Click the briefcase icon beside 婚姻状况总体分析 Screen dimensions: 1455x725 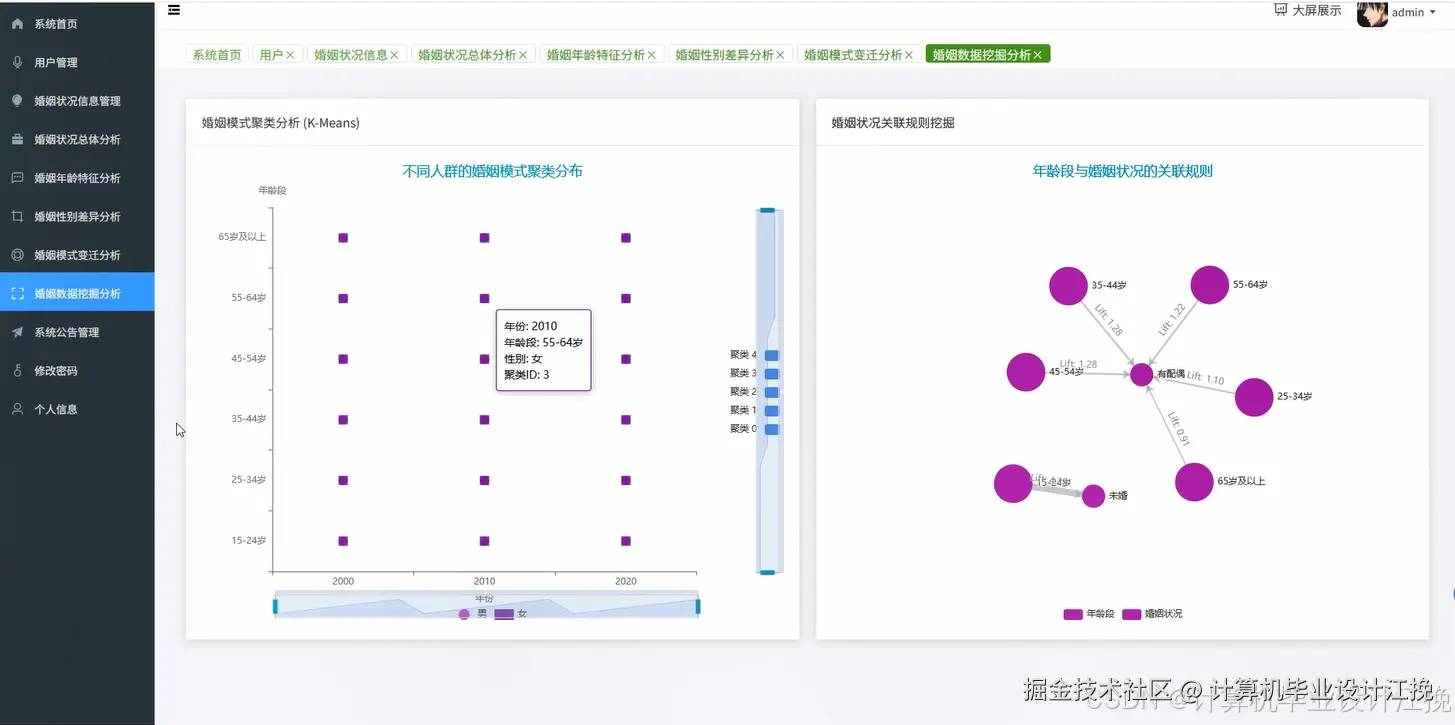(17, 139)
